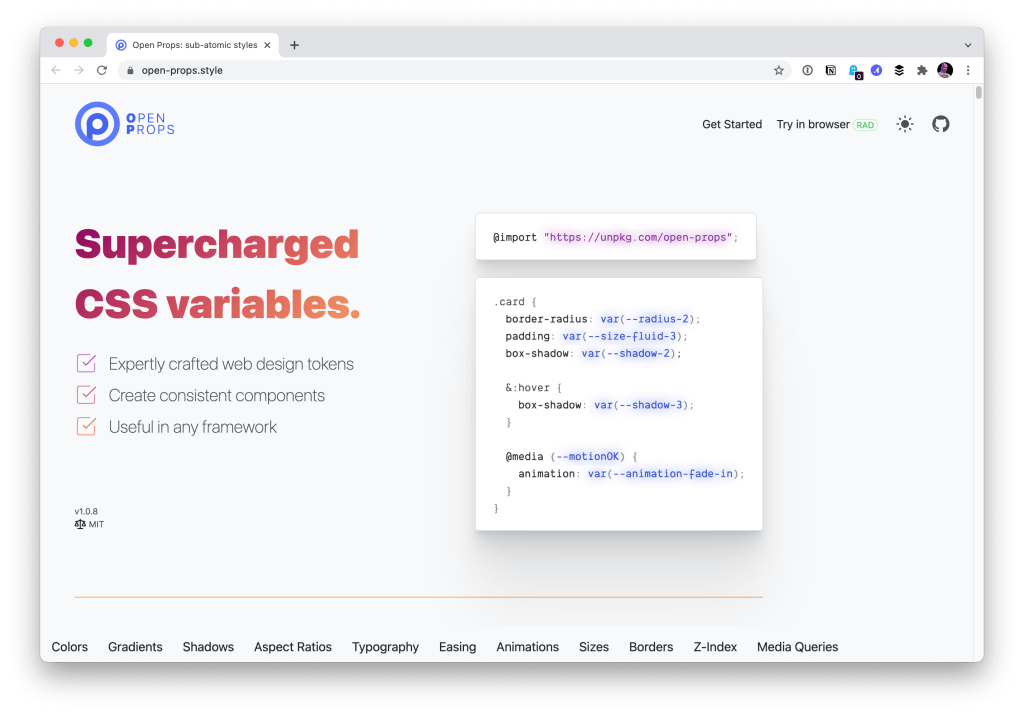Jump to the Sizes section
1024x715 pixels.
pyautogui.click(x=594, y=647)
